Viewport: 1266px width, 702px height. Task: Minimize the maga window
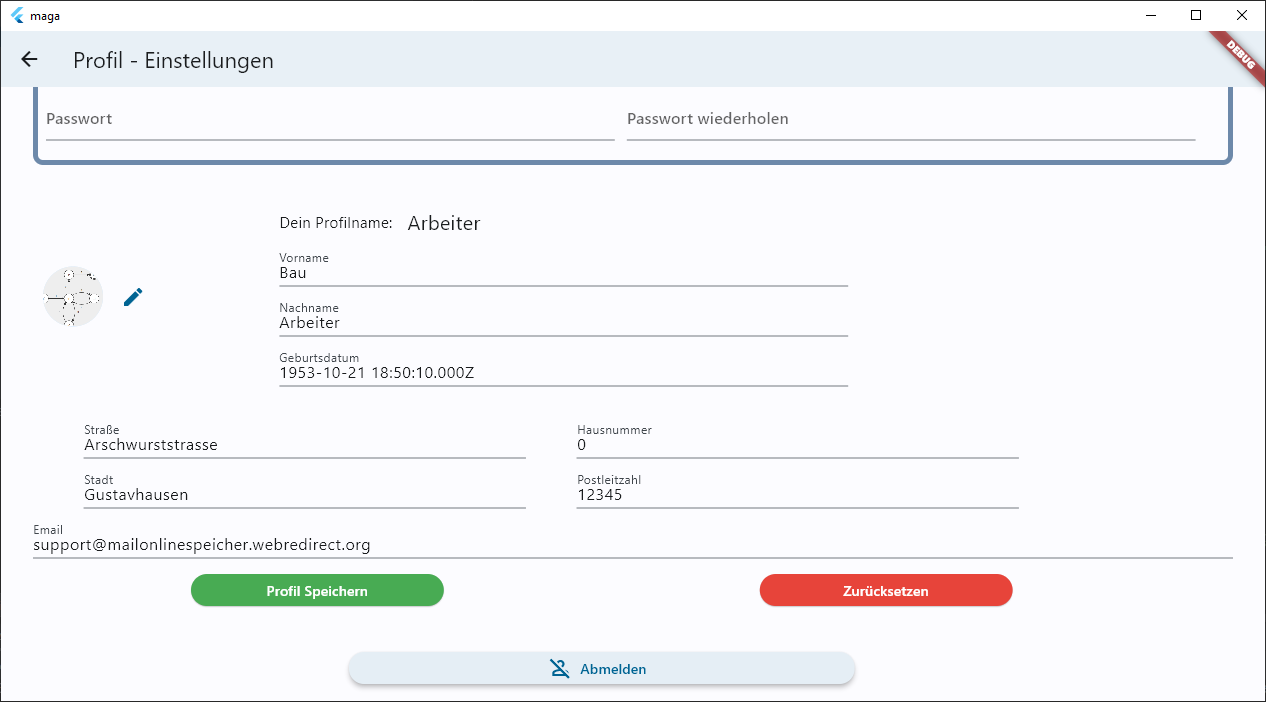1149,15
